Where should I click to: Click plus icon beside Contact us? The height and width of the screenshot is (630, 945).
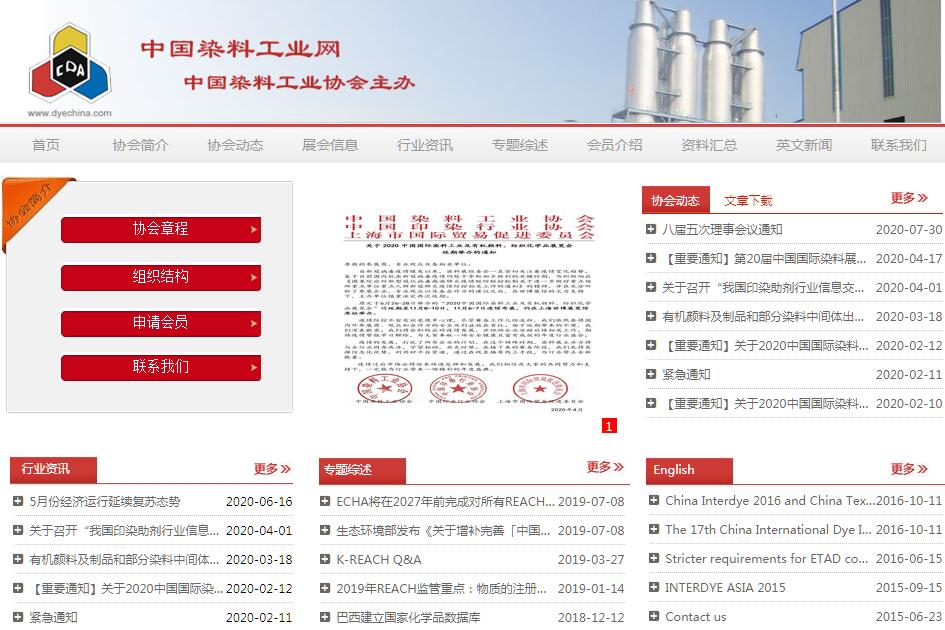point(654,617)
